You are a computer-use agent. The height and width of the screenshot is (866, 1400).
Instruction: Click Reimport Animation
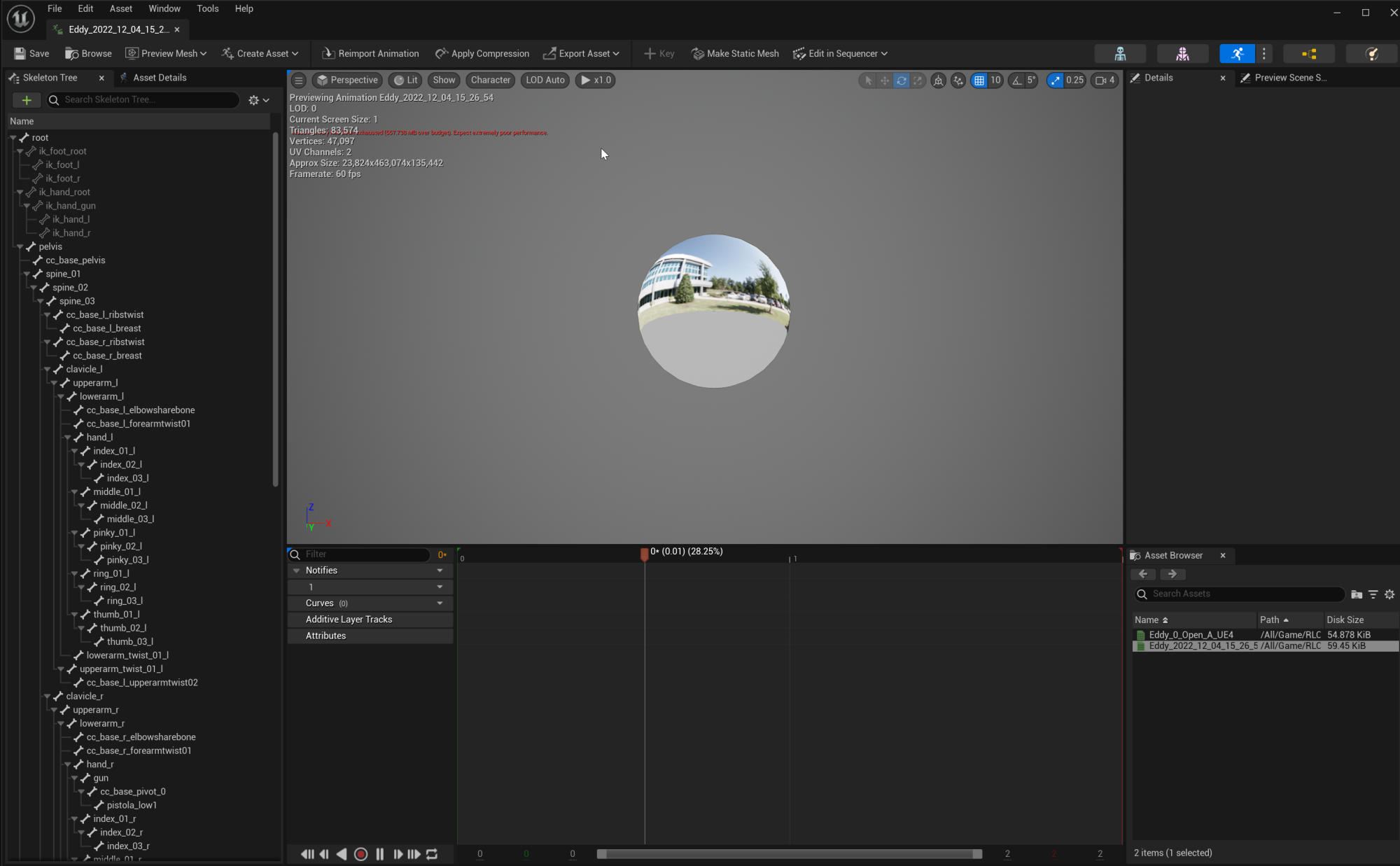click(x=370, y=53)
